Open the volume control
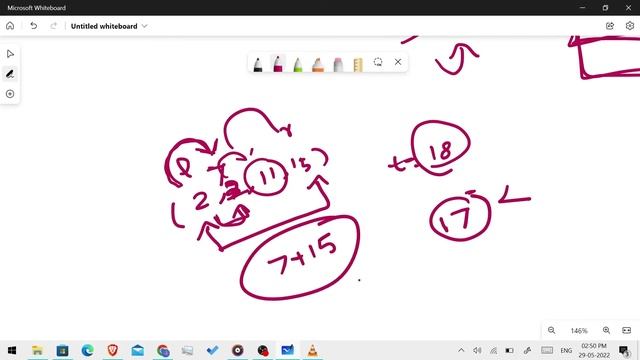 pos(477,350)
